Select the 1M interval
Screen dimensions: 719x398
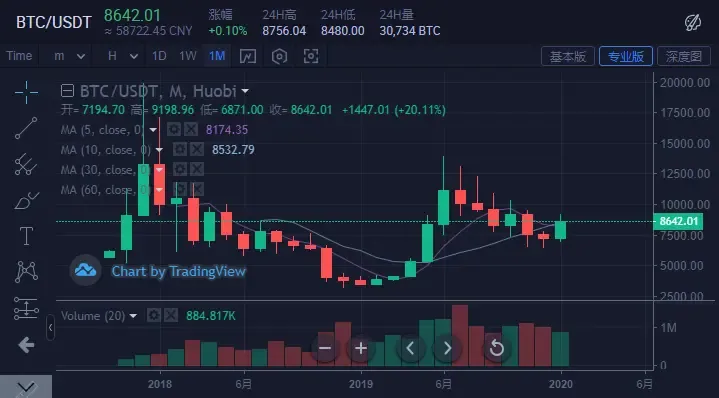coord(217,56)
